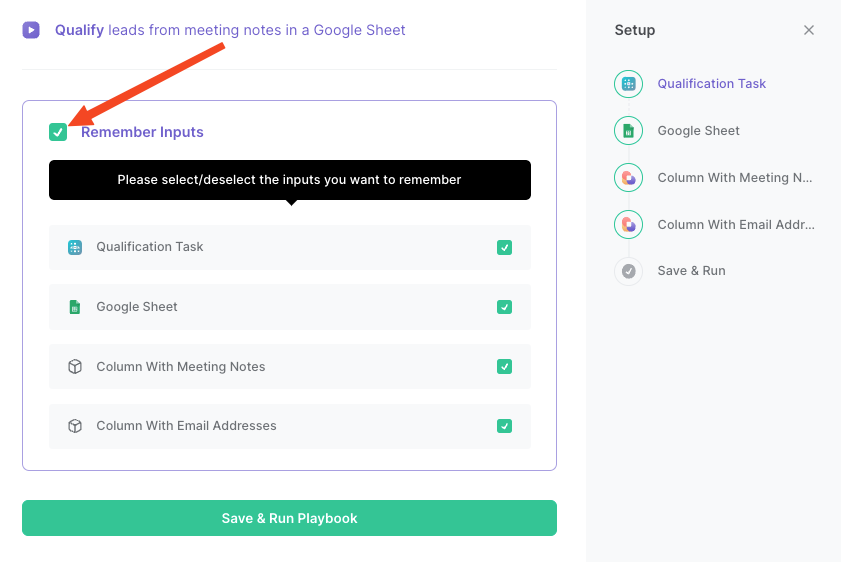Image resolution: width=841 pixels, height=562 pixels.
Task: Go to Column With Meeting N... setup step
Action: [x=735, y=178]
